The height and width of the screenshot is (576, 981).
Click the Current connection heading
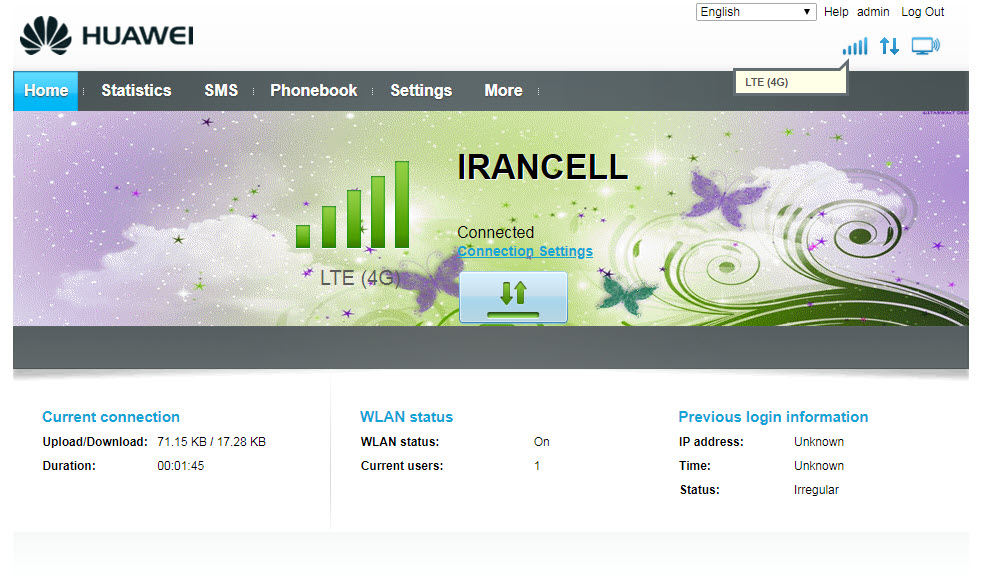(x=111, y=417)
